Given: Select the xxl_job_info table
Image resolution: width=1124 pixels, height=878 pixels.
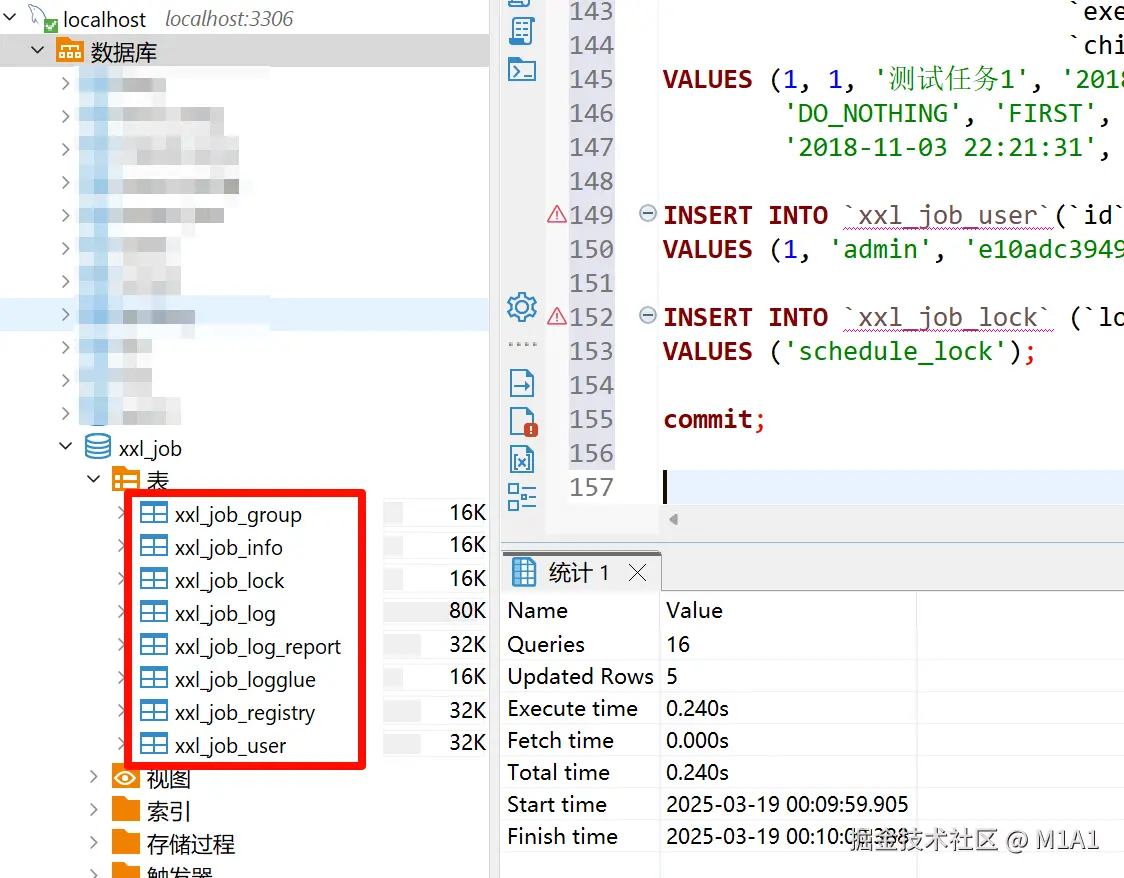Looking at the screenshot, I should [x=229, y=548].
